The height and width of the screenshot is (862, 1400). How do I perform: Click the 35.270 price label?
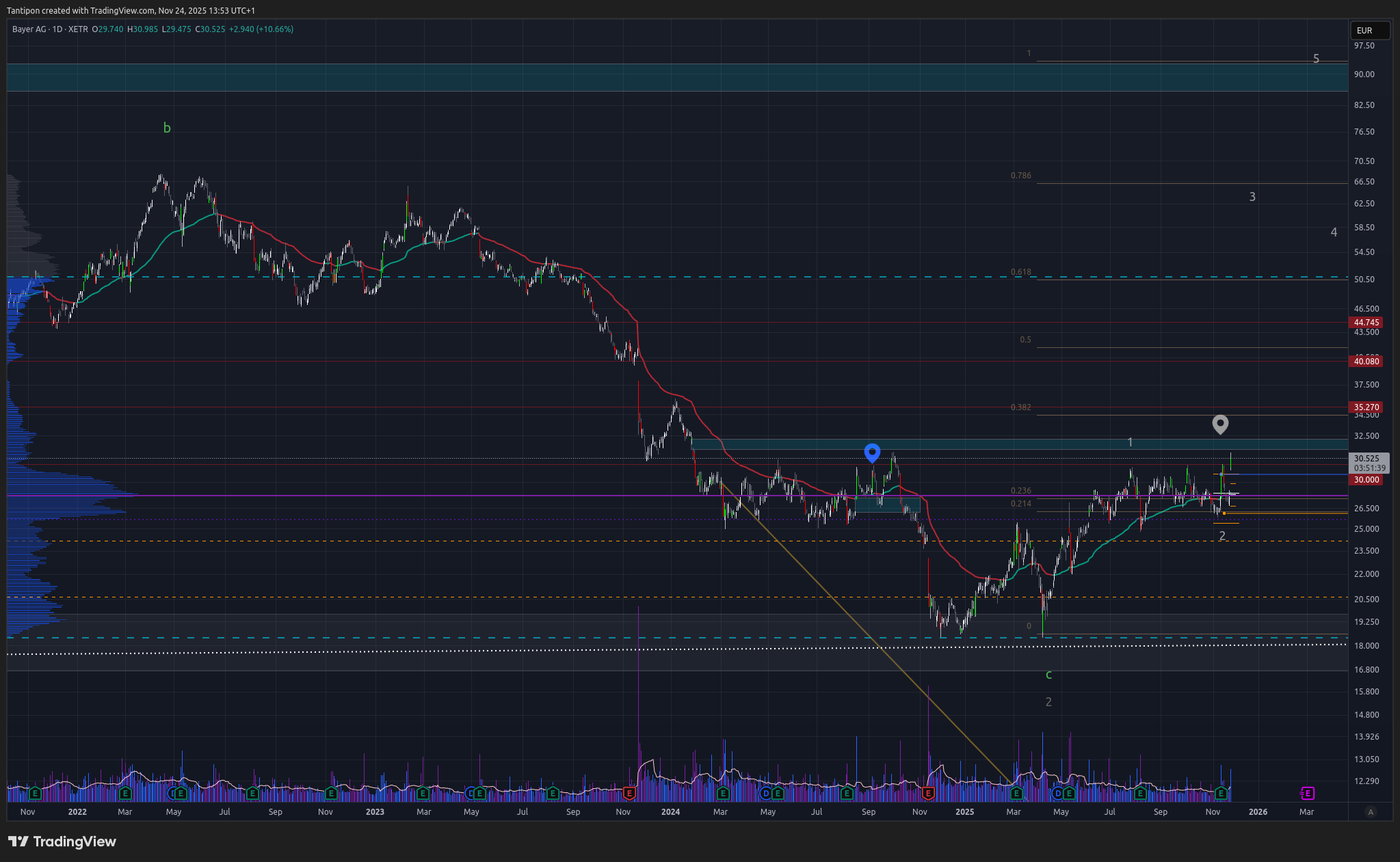pyautogui.click(x=1366, y=407)
